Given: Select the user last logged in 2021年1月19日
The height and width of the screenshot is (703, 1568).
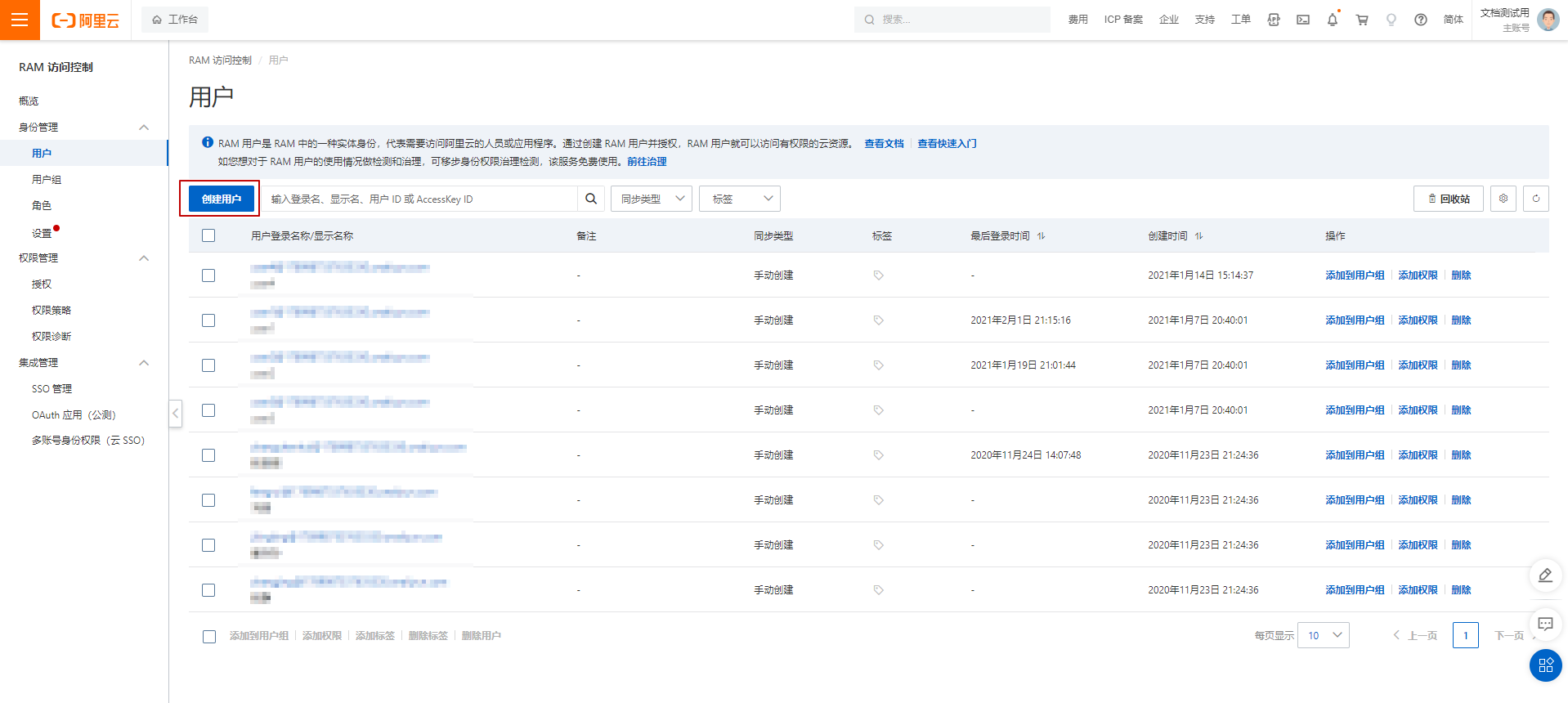Looking at the screenshot, I should [208, 365].
